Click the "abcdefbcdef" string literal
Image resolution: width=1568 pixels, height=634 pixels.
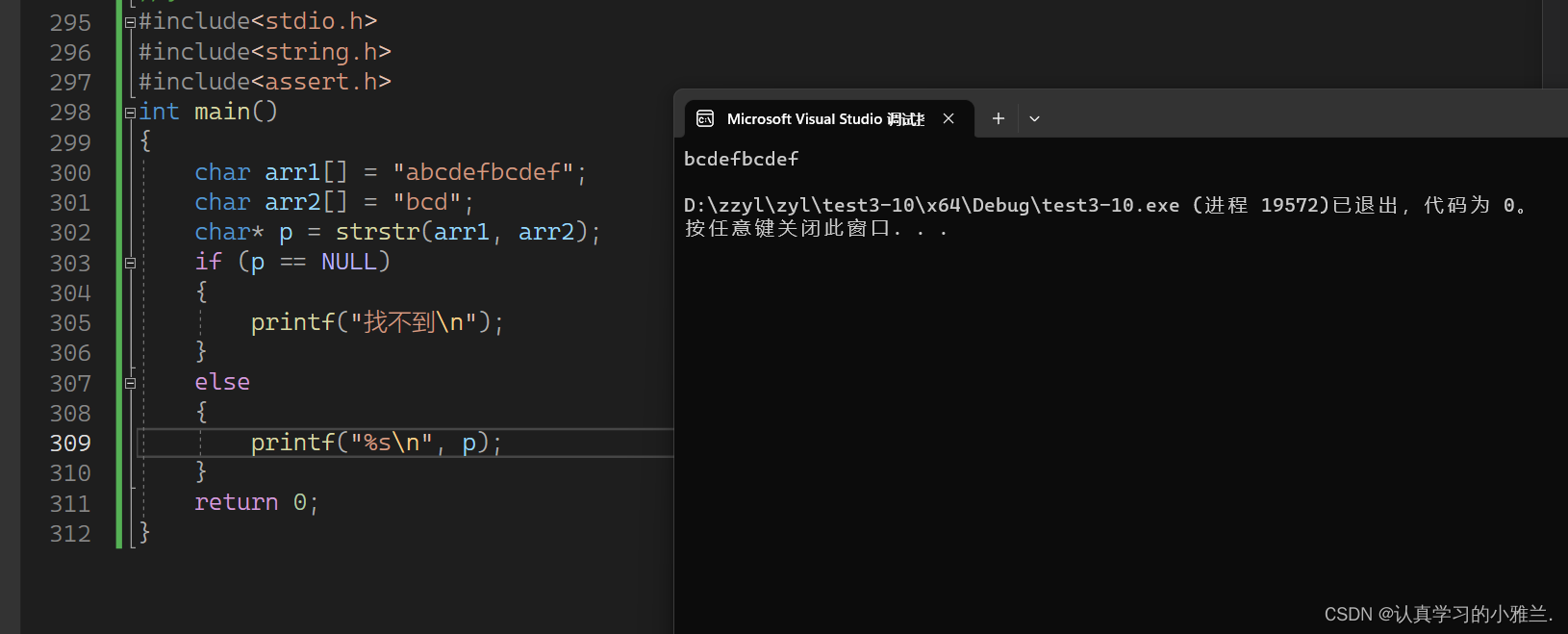(x=483, y=172)
